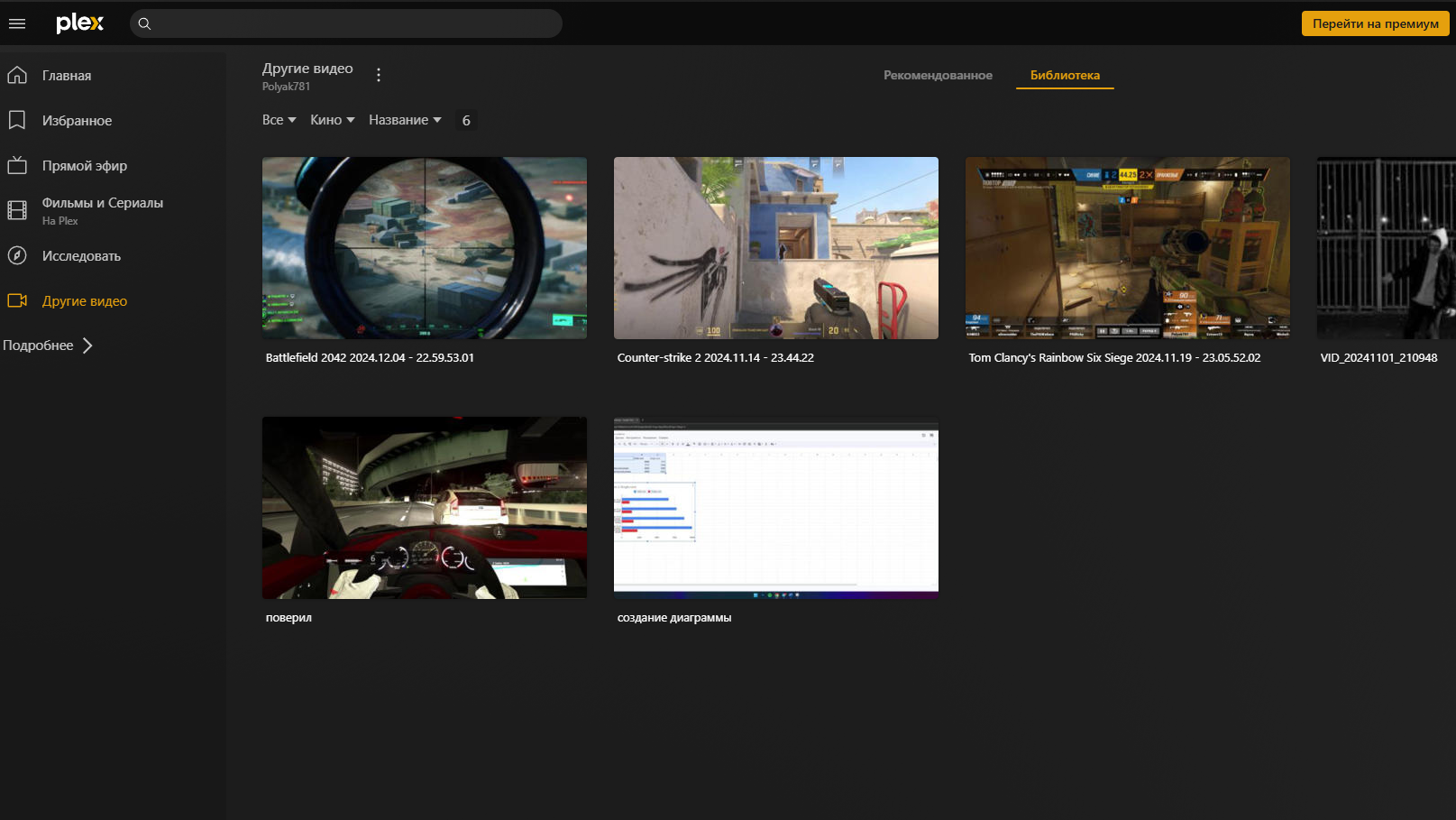
Task: Open the Rainbow Six Siege video thumbnail
Action: click(1128, 248)
